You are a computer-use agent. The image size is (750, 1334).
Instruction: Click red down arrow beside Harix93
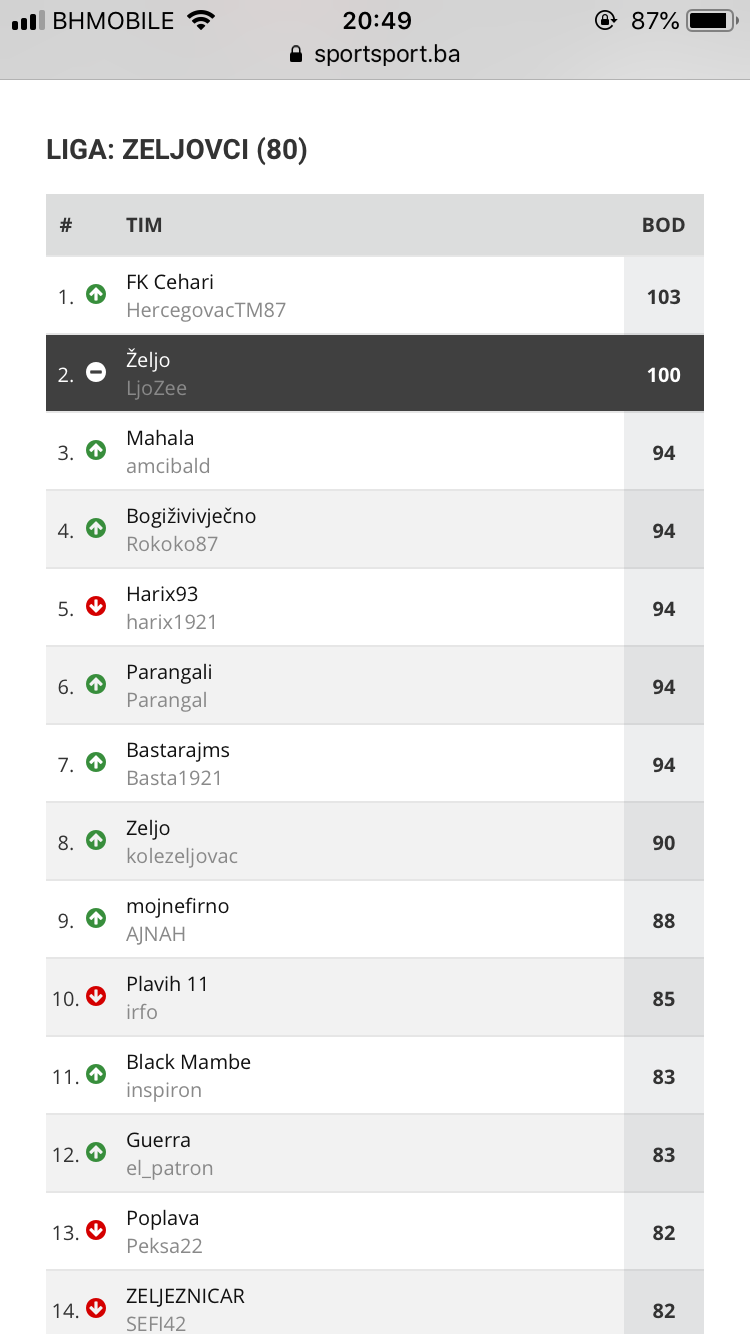(x=96, y=607)
